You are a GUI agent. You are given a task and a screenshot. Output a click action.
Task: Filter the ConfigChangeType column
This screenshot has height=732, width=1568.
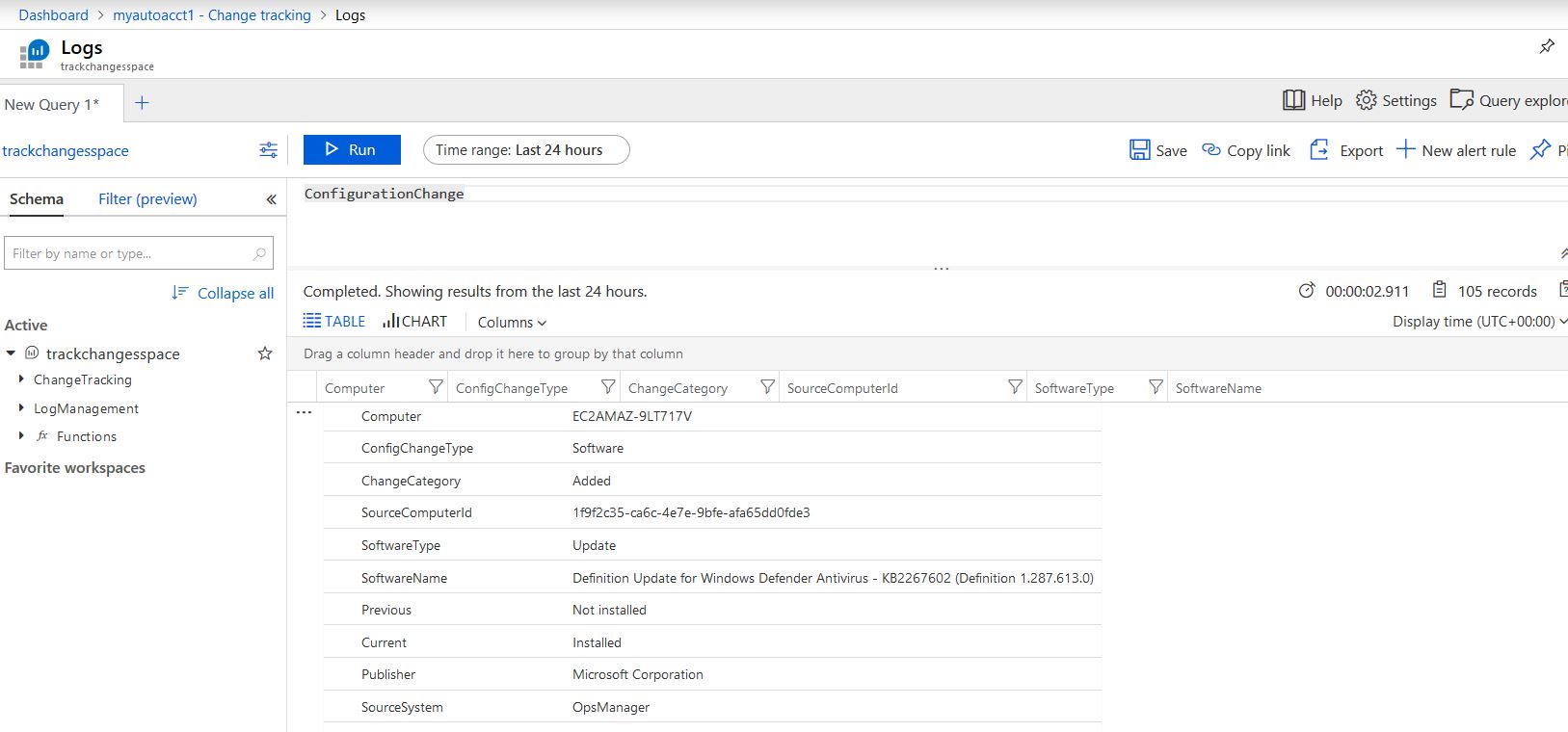pos(608,387)
